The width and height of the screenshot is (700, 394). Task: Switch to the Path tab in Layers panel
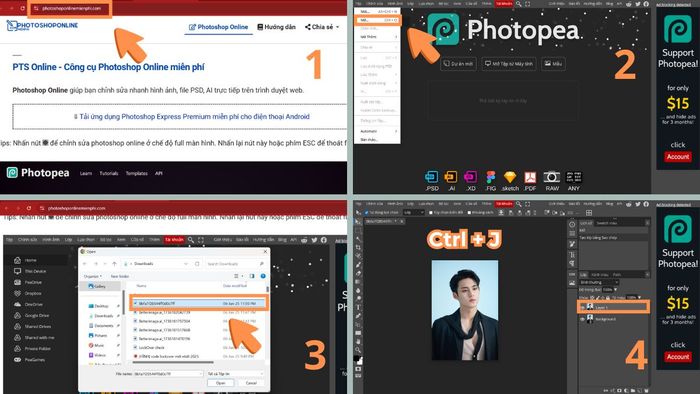[x=617, y=275]
